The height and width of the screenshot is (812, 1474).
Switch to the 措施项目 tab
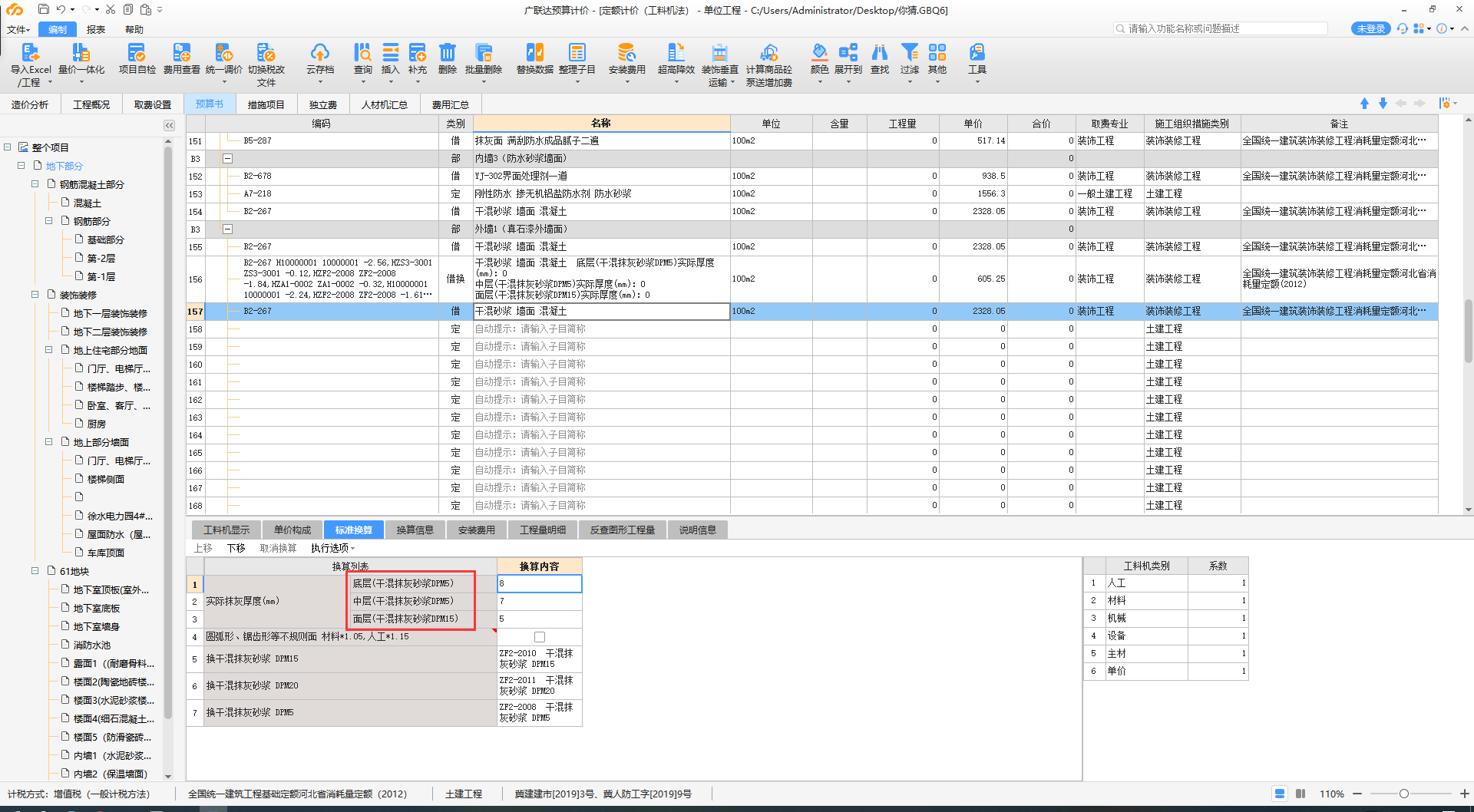point(266,104)
